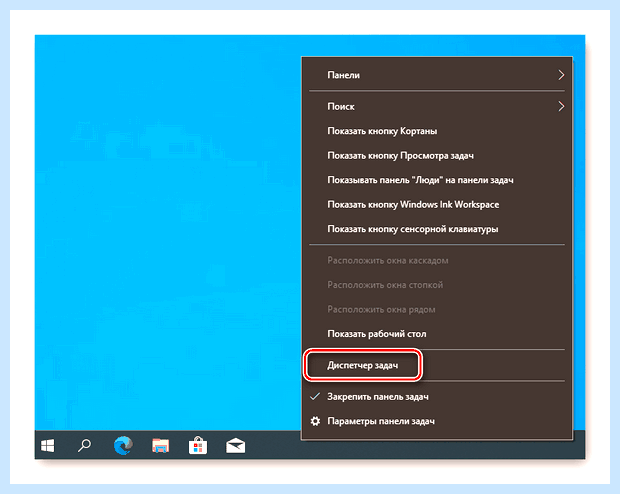This screenshot has width=620, height=494.
Task: Open Параметры панели задач text entry
Action: click(x=381, y=421)
